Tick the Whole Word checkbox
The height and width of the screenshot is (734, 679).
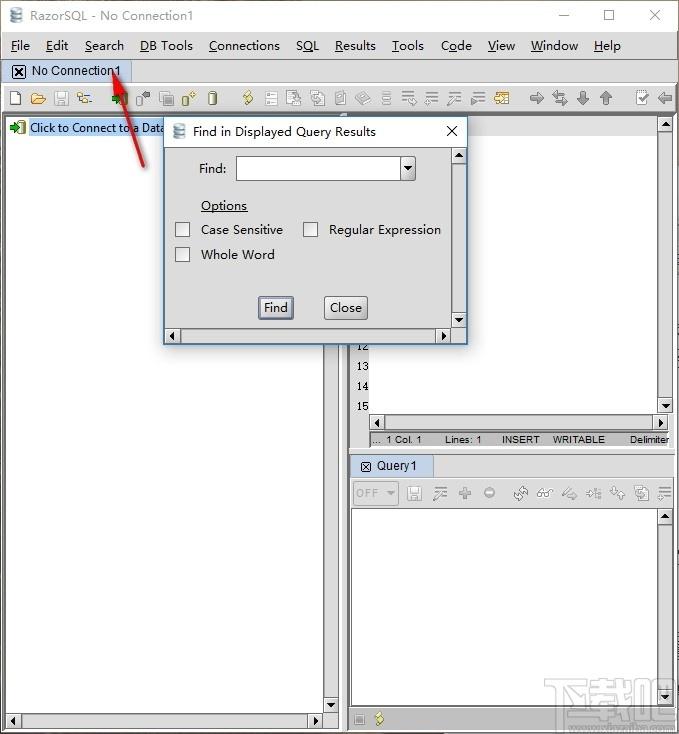[183, 255]
